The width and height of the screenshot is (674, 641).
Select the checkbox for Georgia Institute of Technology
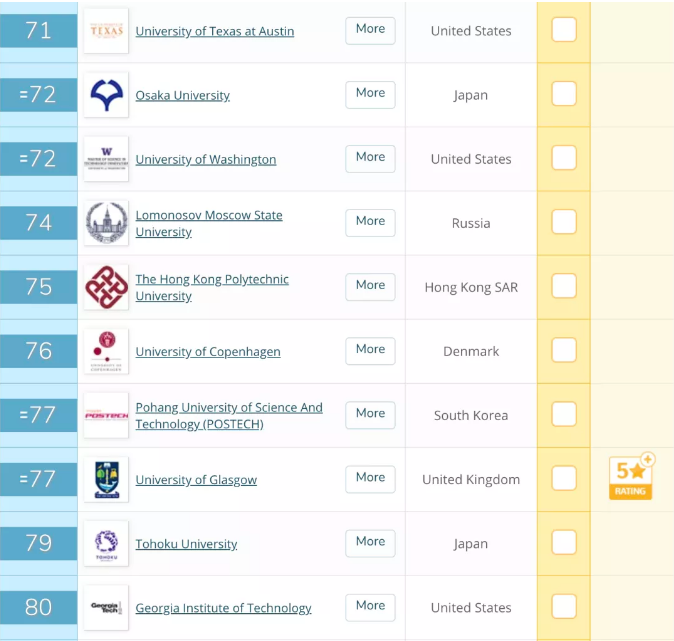pos(564,607)
